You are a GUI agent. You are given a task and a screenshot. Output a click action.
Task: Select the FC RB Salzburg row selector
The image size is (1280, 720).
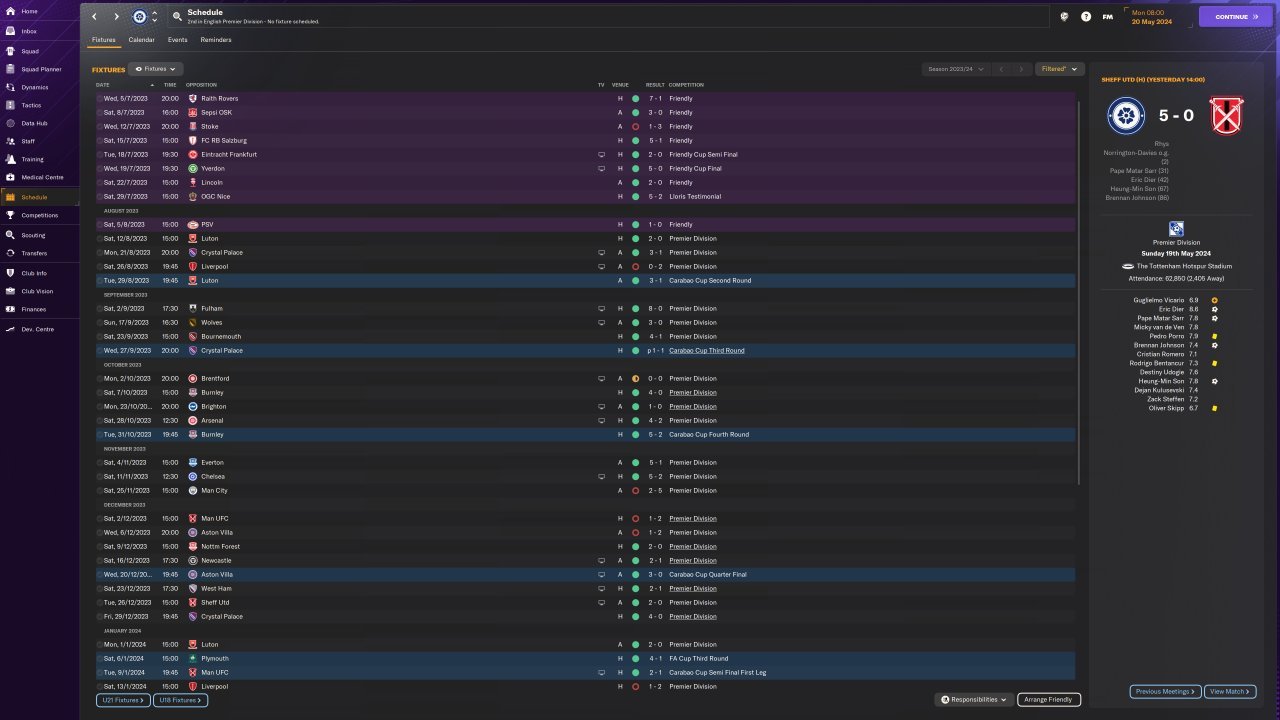pos(99,141)
